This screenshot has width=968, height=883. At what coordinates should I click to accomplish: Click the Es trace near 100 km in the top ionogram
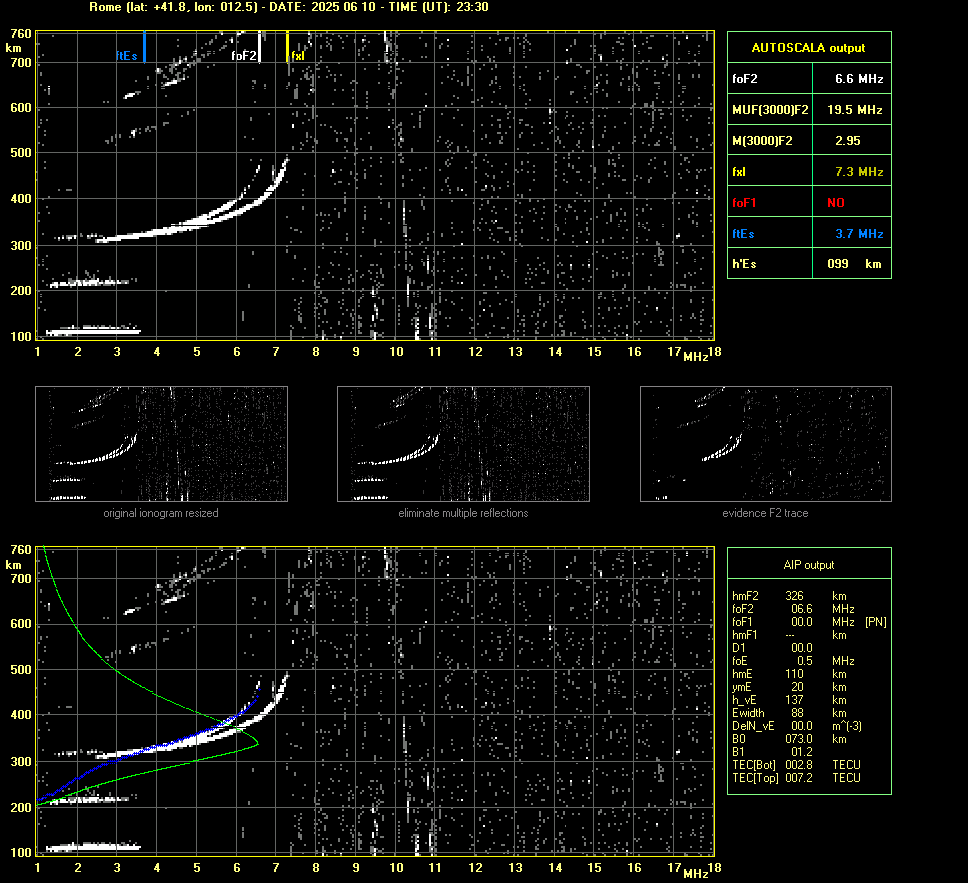click(93, 332)
